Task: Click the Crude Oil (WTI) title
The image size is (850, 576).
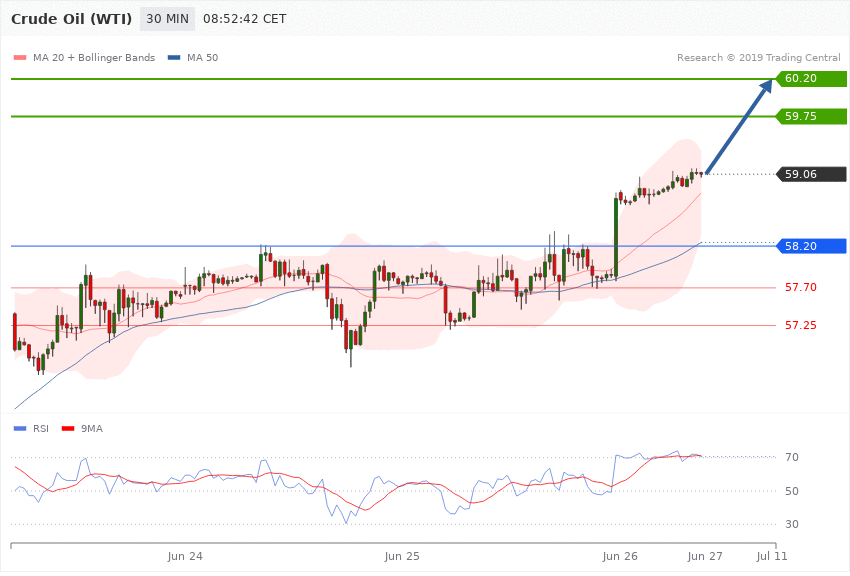Action: pos(72,19)
